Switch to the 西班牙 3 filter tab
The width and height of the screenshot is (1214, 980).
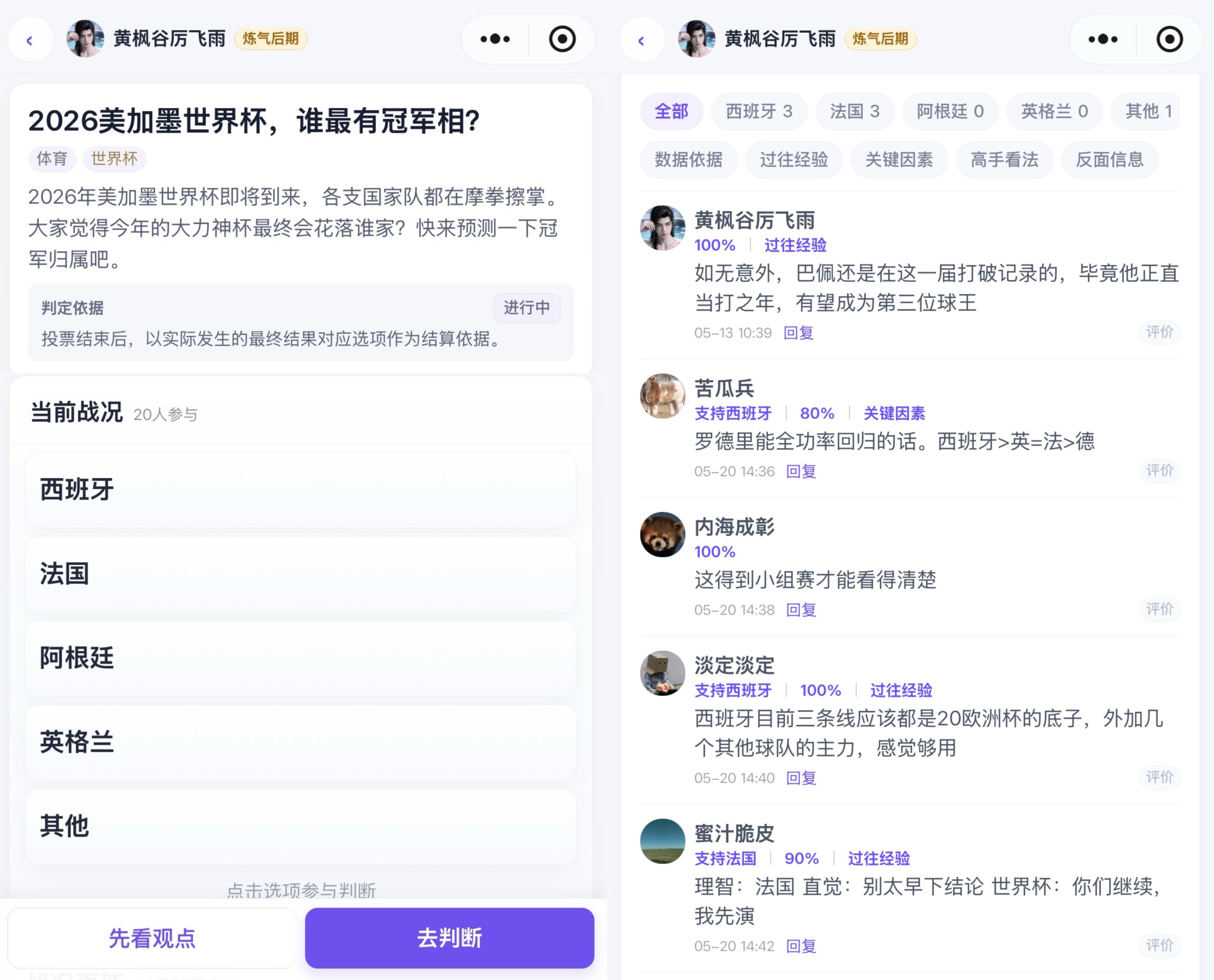pyautogui.click(x=759, y=111)
